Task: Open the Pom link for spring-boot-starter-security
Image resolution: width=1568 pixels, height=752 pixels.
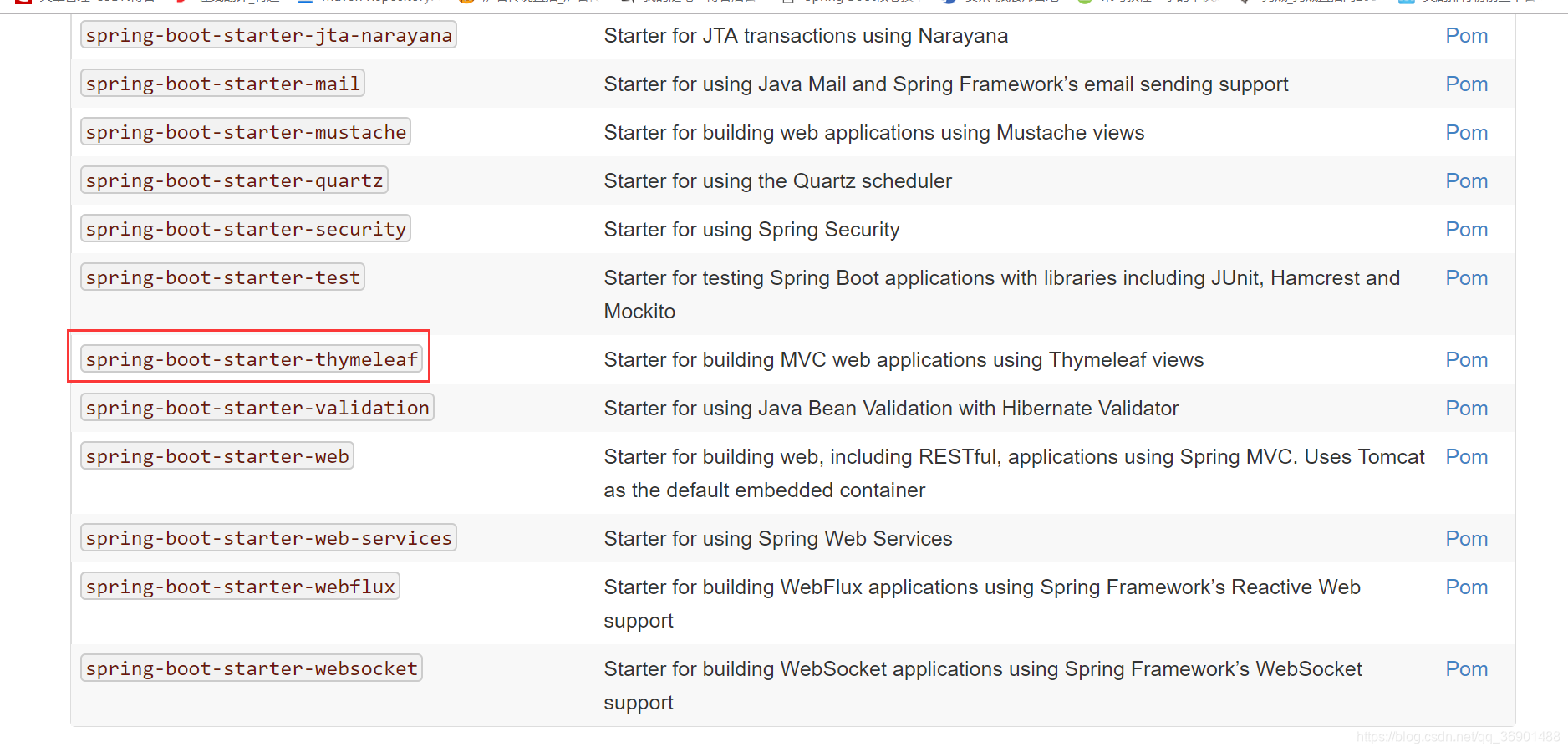Action: (1467, 230)
